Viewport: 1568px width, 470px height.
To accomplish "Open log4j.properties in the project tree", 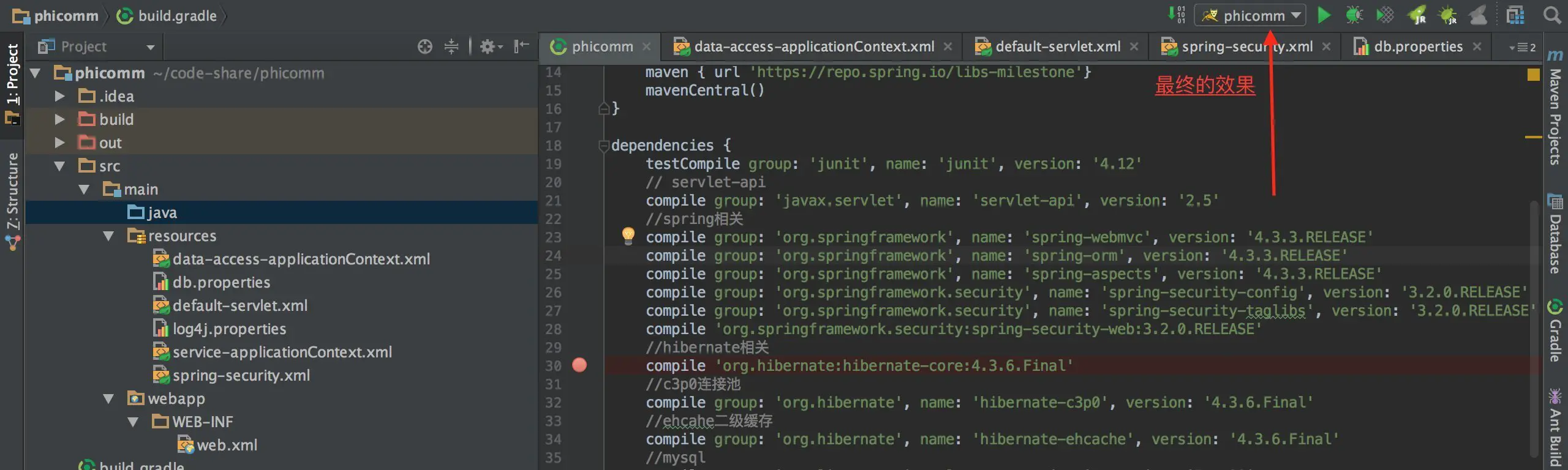I will 229,329.
